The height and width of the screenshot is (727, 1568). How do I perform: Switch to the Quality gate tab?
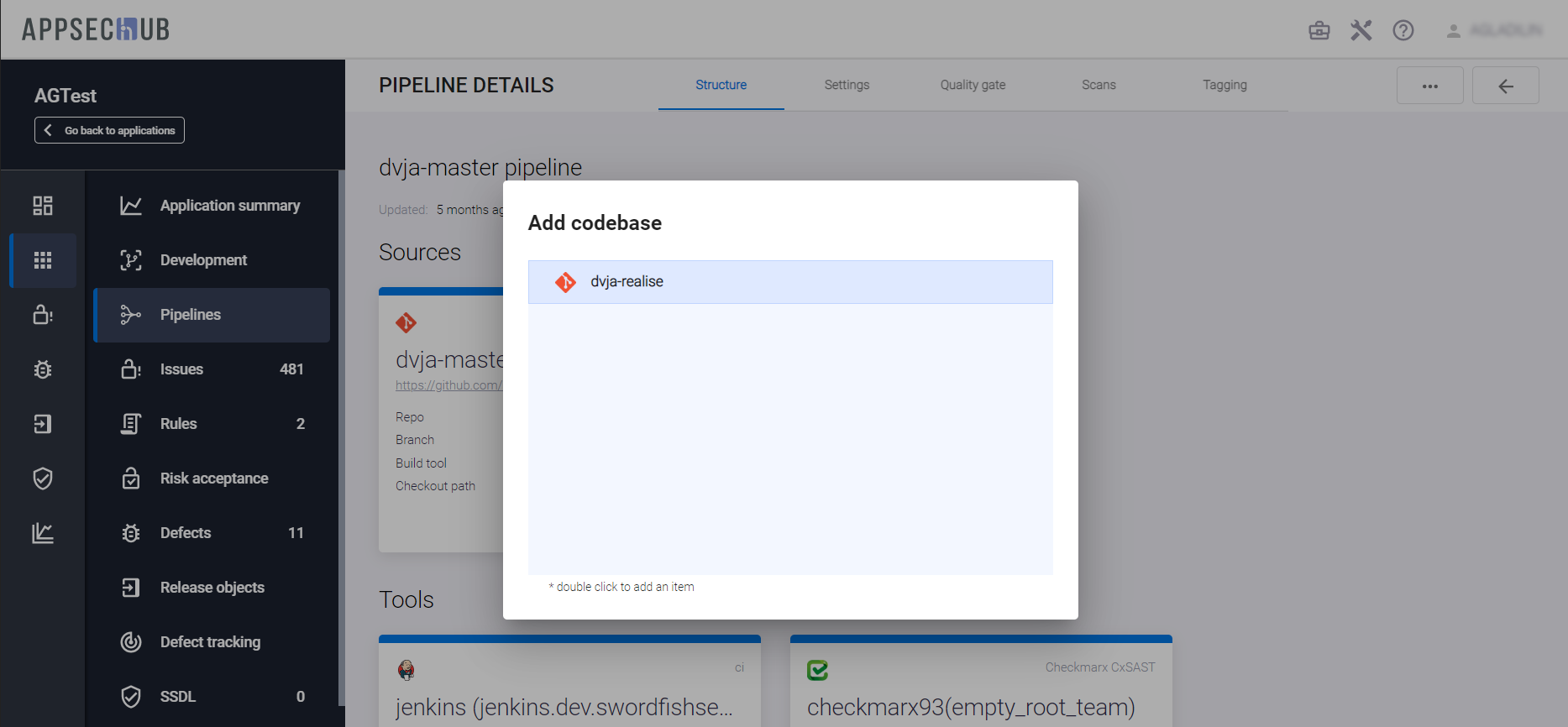tap(973, 85)
